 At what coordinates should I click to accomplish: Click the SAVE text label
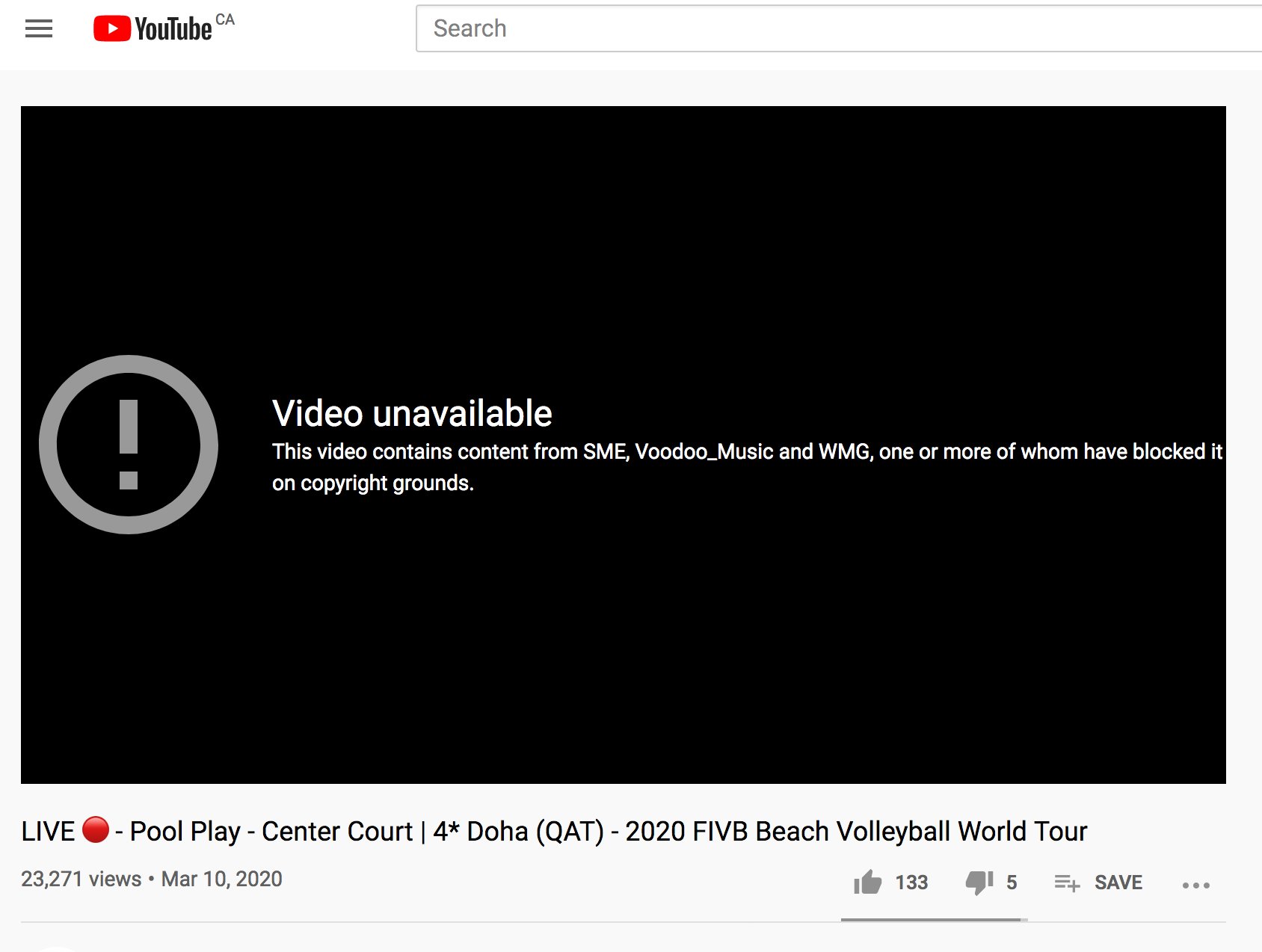click(x=1118, y=883)
